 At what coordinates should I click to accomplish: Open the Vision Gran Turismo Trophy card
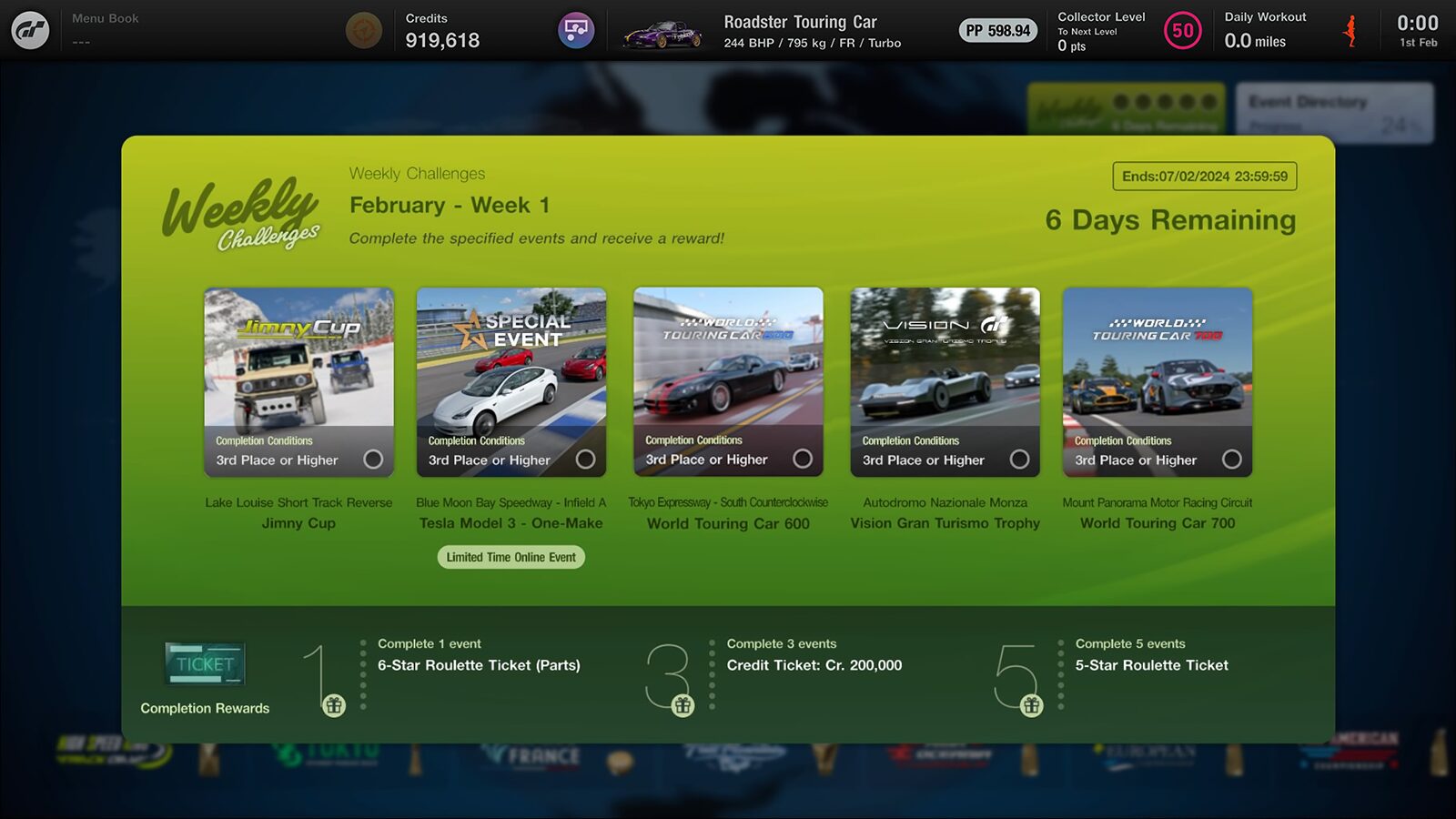click(x=945, y=382)
